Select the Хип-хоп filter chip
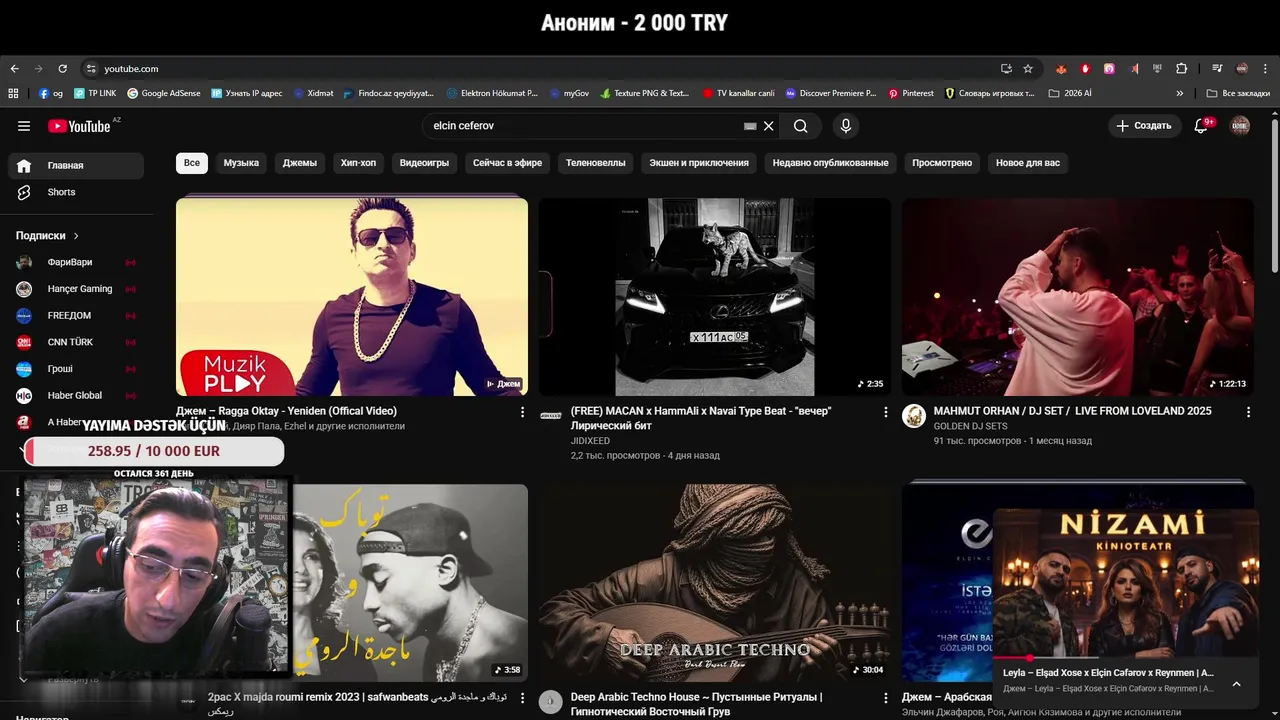The height and width of the screenshot is (720, 1280). (x=358, y=163)
